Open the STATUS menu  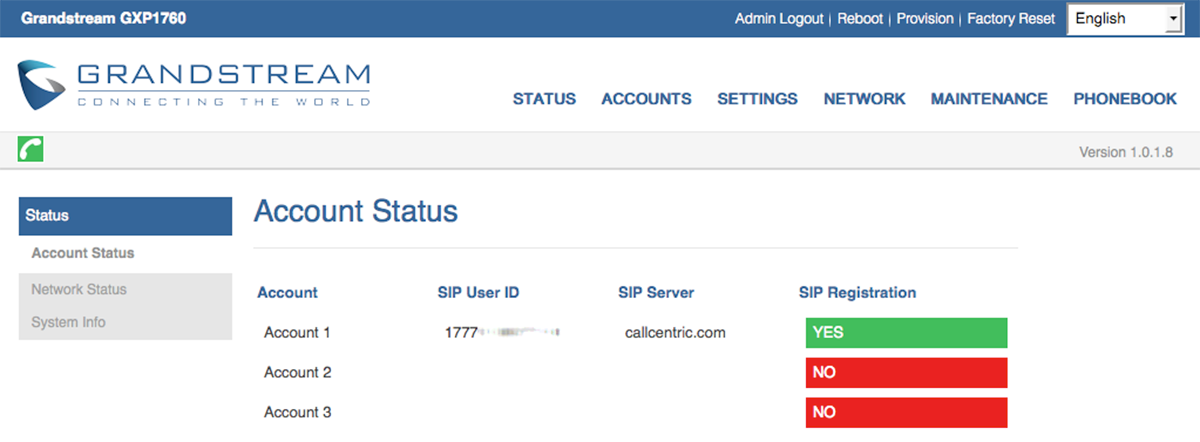[x=544, y=99]
